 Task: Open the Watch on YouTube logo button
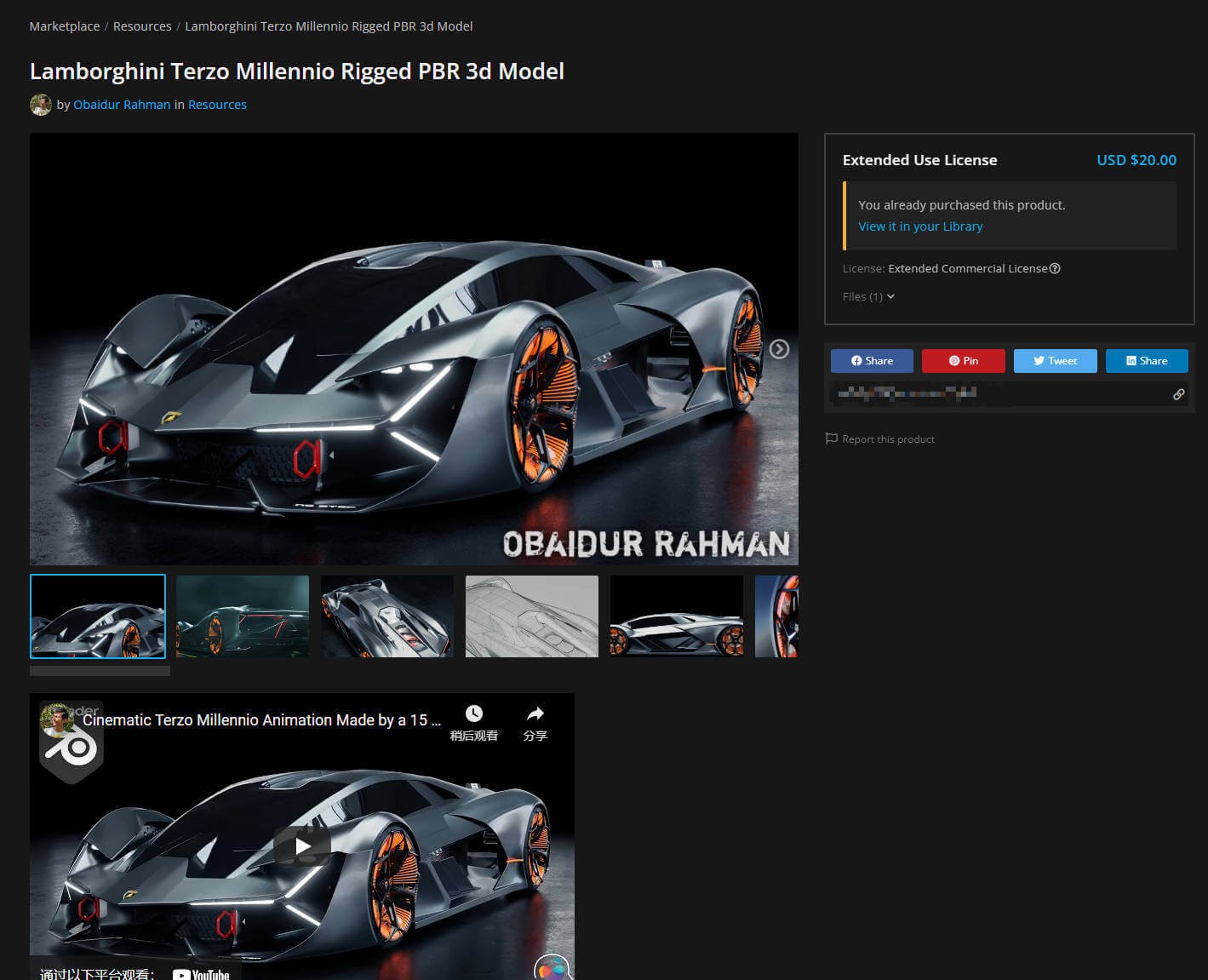tap(201, 974)
